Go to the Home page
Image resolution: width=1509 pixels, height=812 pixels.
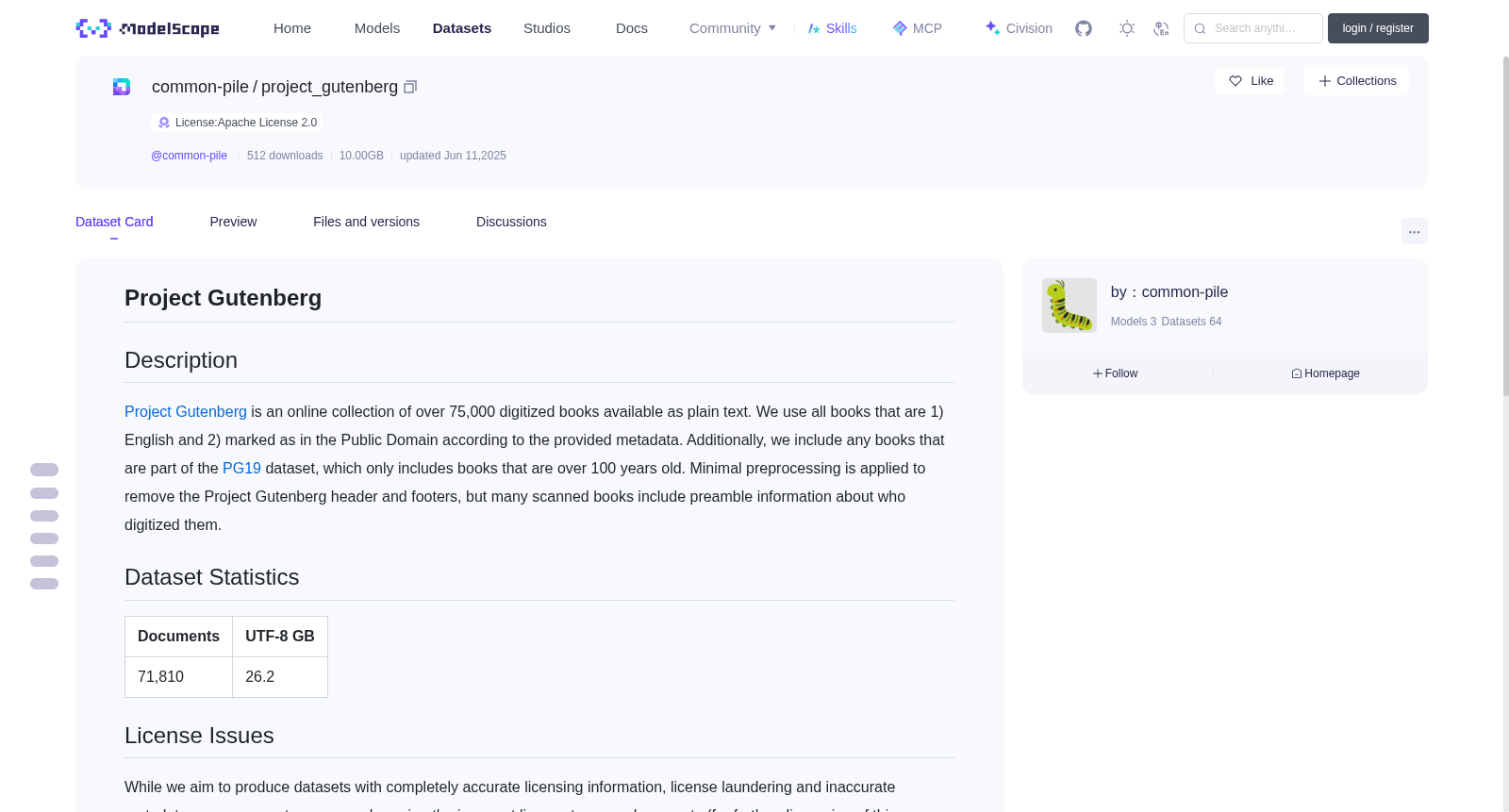pyautogui.click(x=292, y=28)
